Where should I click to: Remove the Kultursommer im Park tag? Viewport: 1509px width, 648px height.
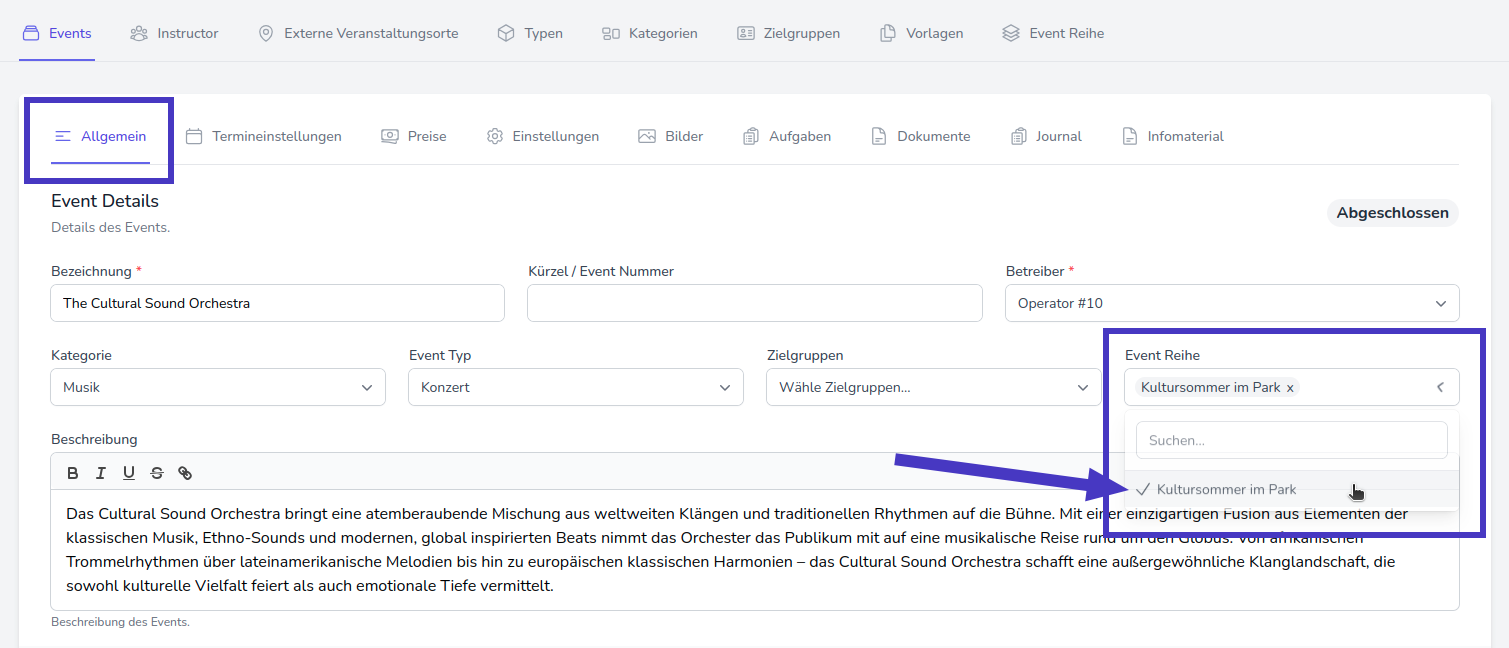pos(1290,388)
